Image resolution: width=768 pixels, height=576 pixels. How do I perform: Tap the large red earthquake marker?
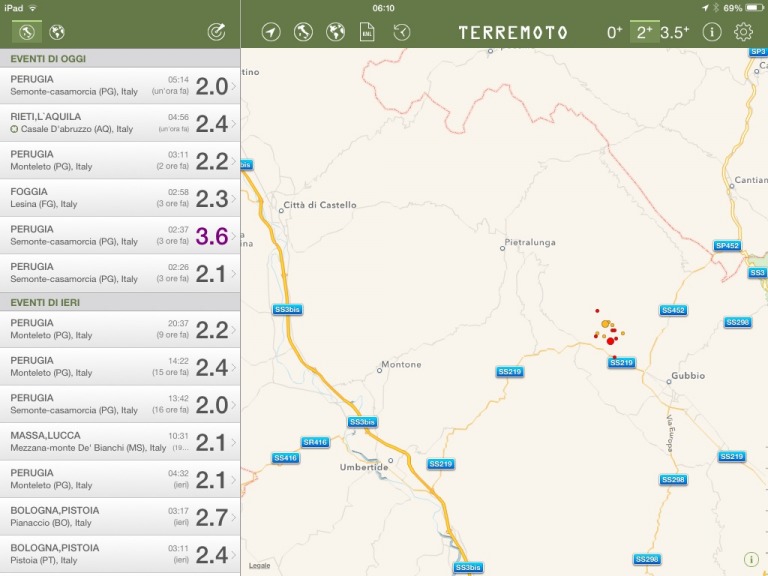(611, 341)
